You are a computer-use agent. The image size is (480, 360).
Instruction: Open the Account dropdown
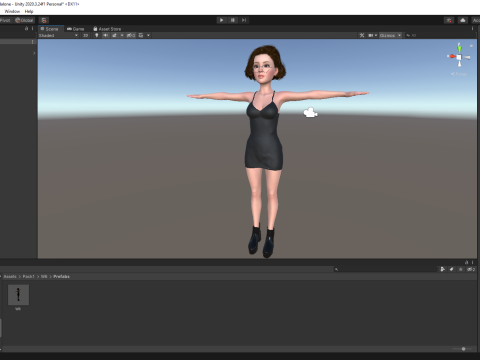point(476,20)
